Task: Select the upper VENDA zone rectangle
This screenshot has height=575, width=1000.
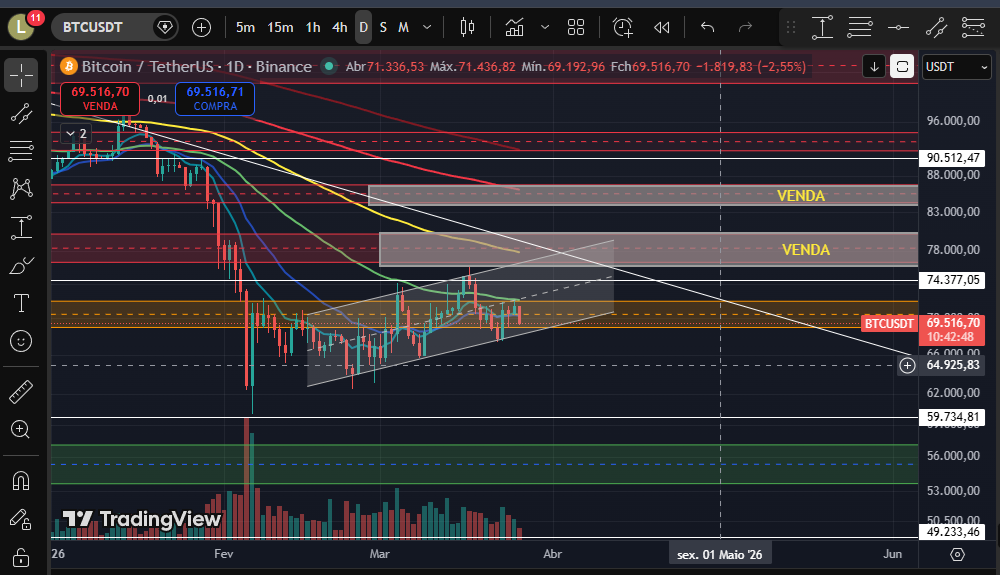Action: [x=643, y=195]
